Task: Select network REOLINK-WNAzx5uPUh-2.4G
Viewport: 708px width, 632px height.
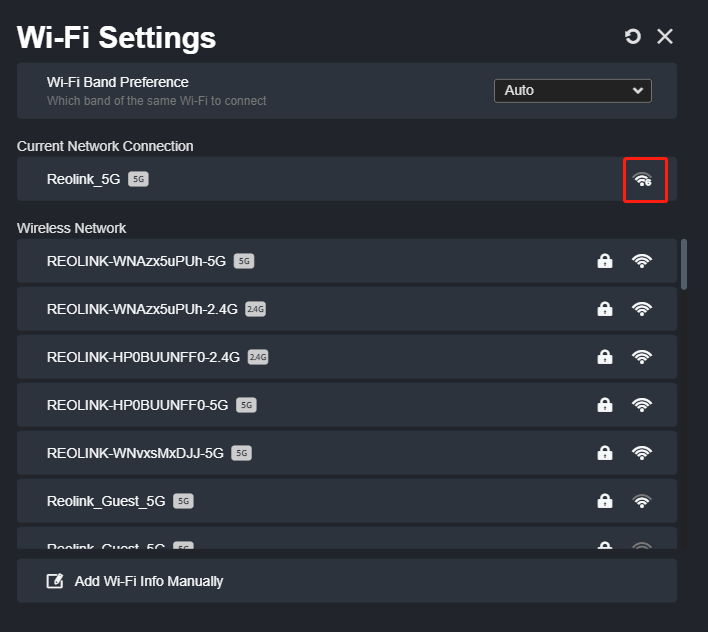Action: coord(347,309)
